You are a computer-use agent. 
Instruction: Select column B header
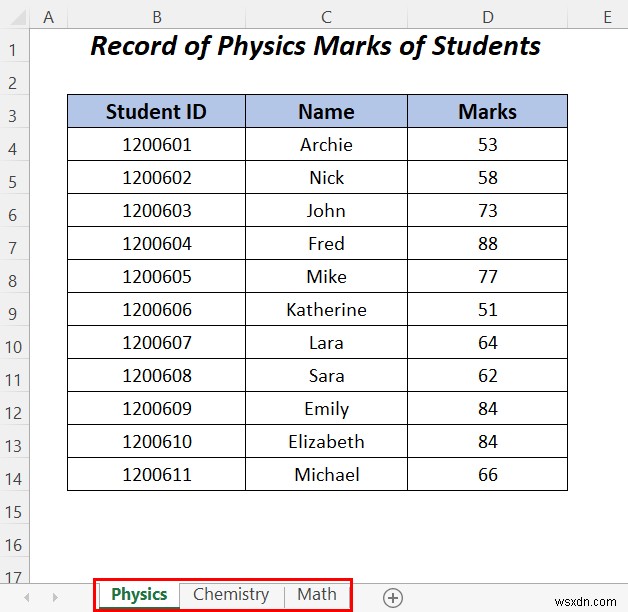click(157, 17)
